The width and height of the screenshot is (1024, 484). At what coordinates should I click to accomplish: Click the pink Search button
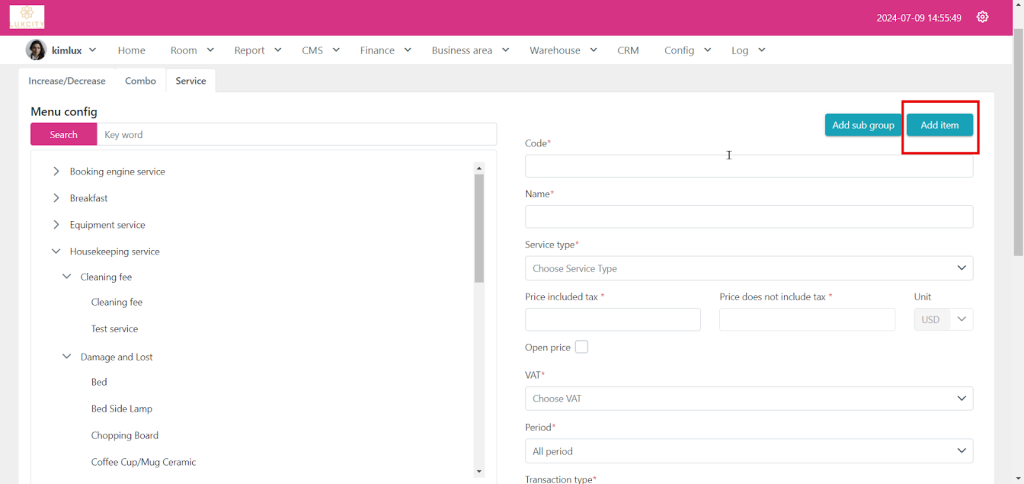pos(63,134)
